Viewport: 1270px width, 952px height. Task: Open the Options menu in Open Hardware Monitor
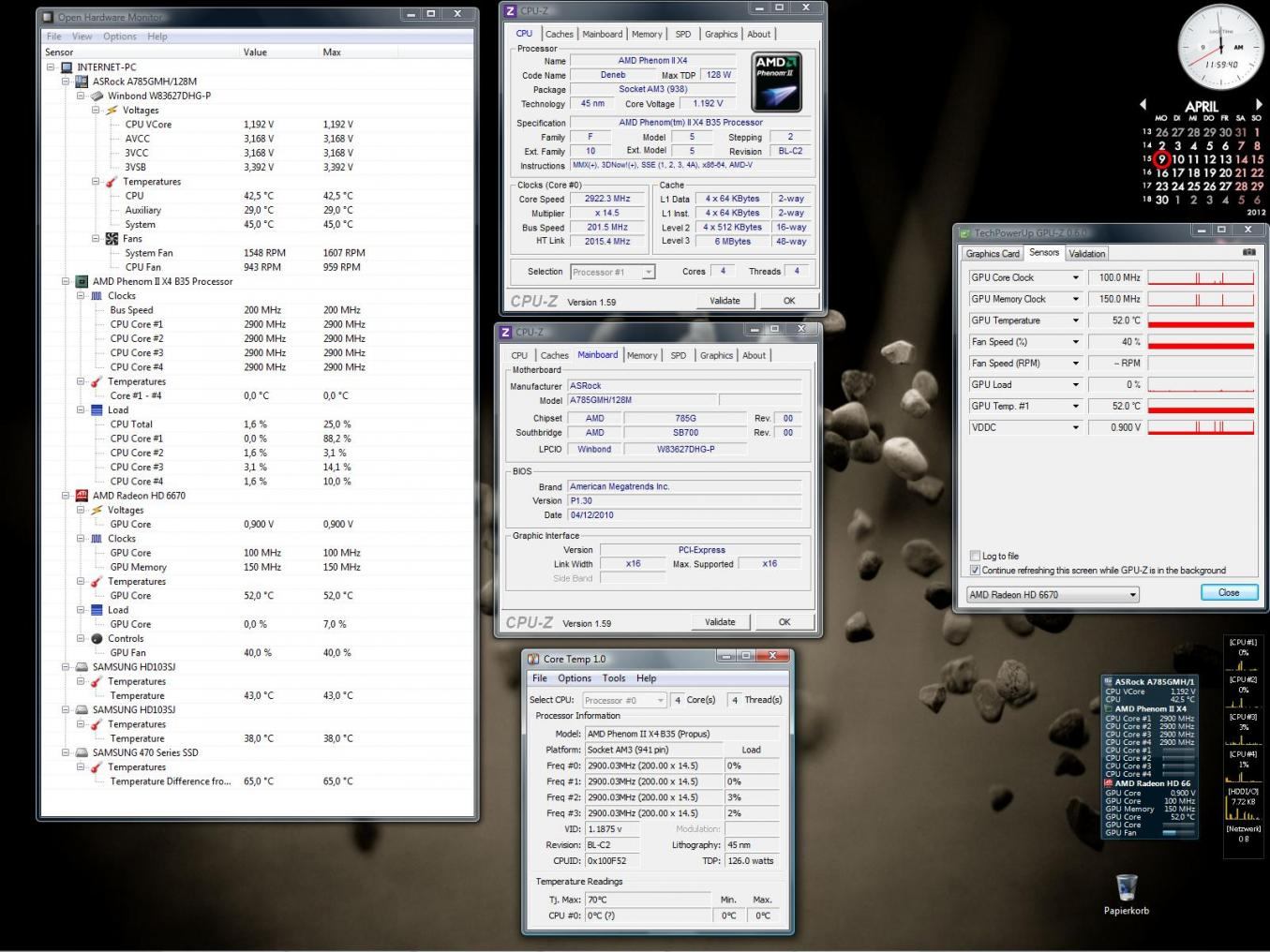[x=120, y=37]
